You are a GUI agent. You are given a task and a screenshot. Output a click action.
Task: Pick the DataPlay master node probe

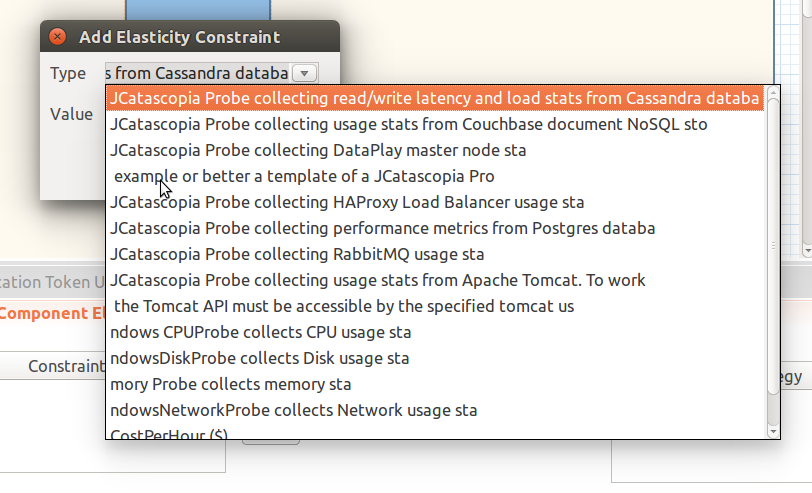[x=319, y=151]
